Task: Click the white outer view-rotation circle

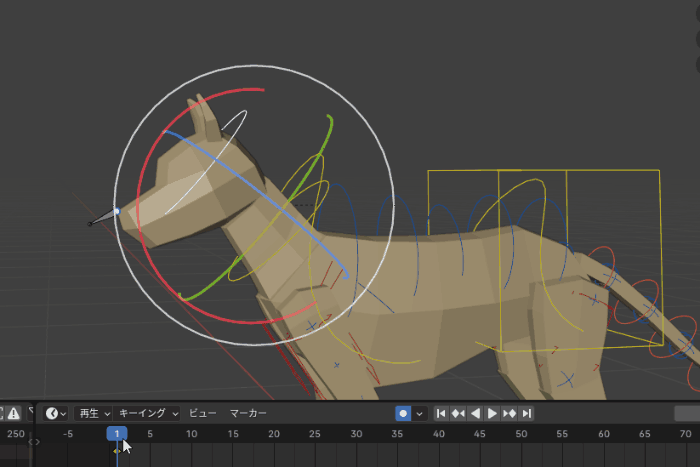Action: (x=254, y=66)
